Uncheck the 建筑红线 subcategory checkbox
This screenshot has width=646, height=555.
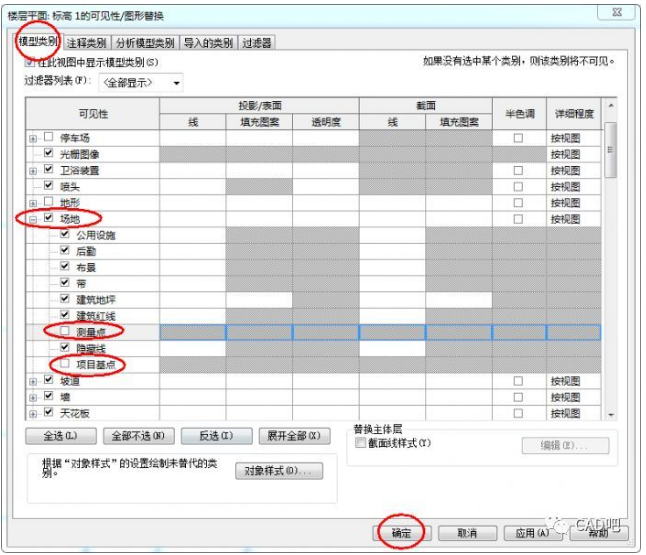65,315
